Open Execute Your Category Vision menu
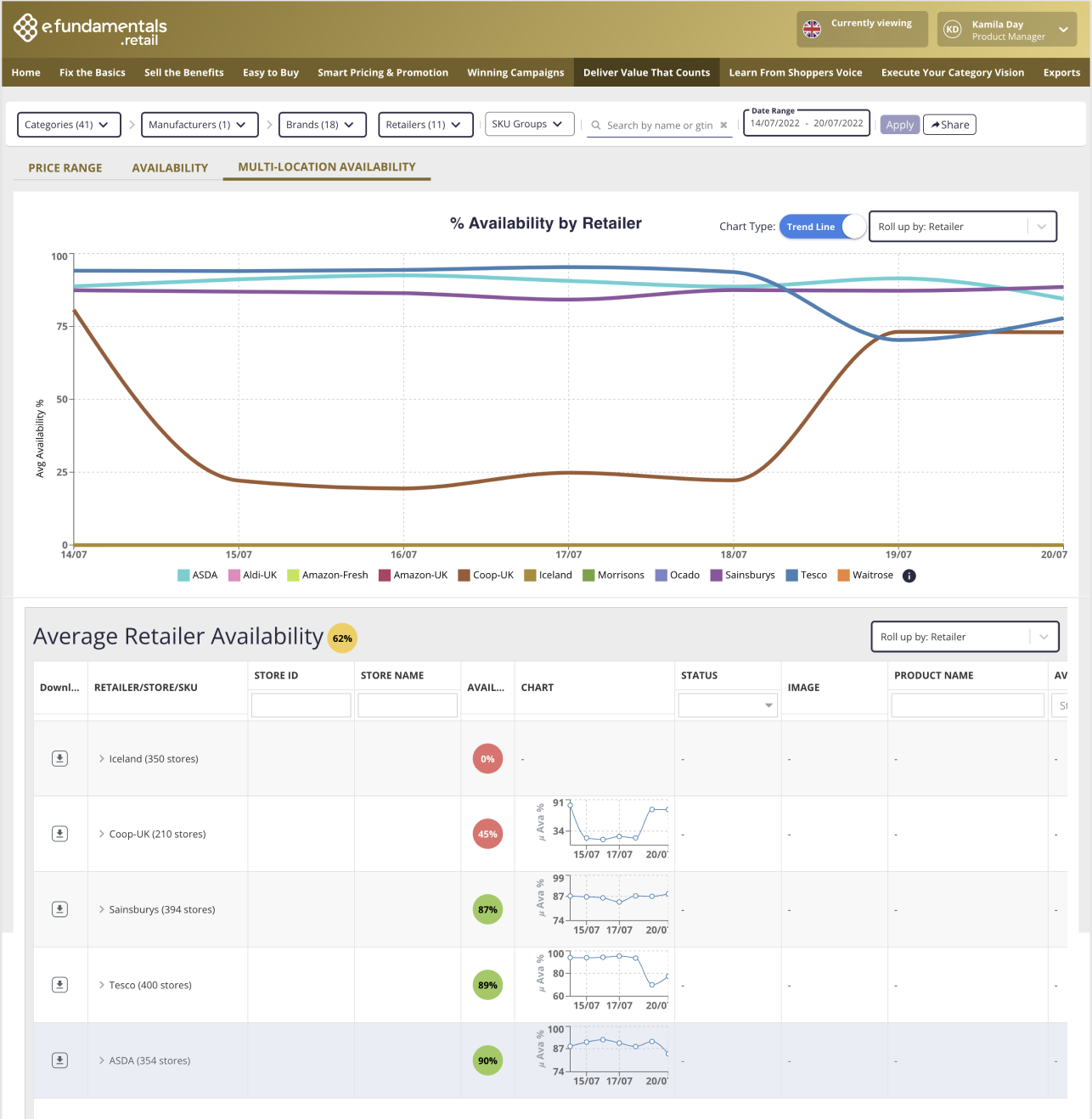 coord(953,73)
